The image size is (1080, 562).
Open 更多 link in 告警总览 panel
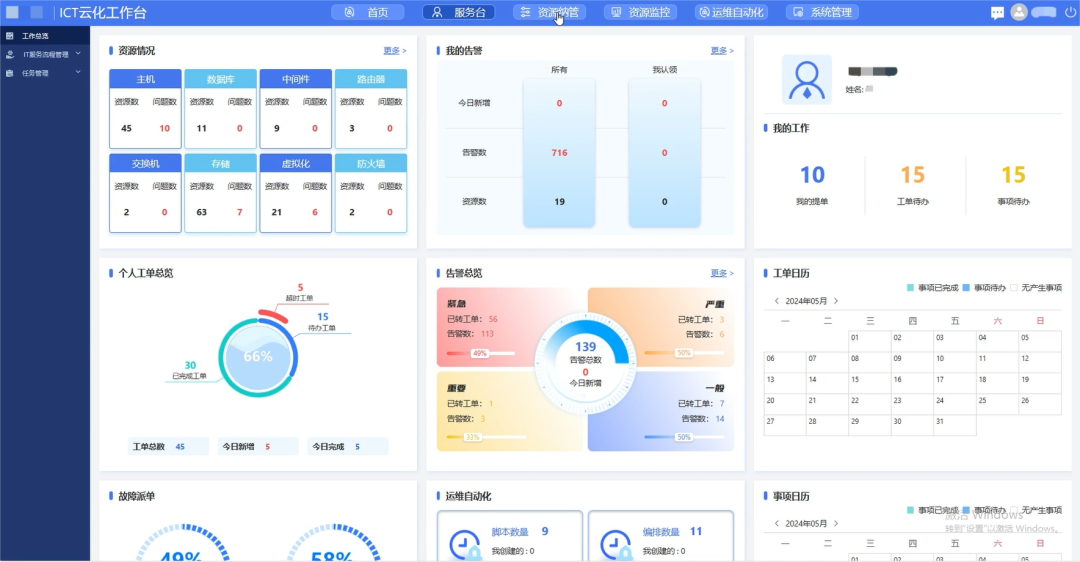point(722,273)
